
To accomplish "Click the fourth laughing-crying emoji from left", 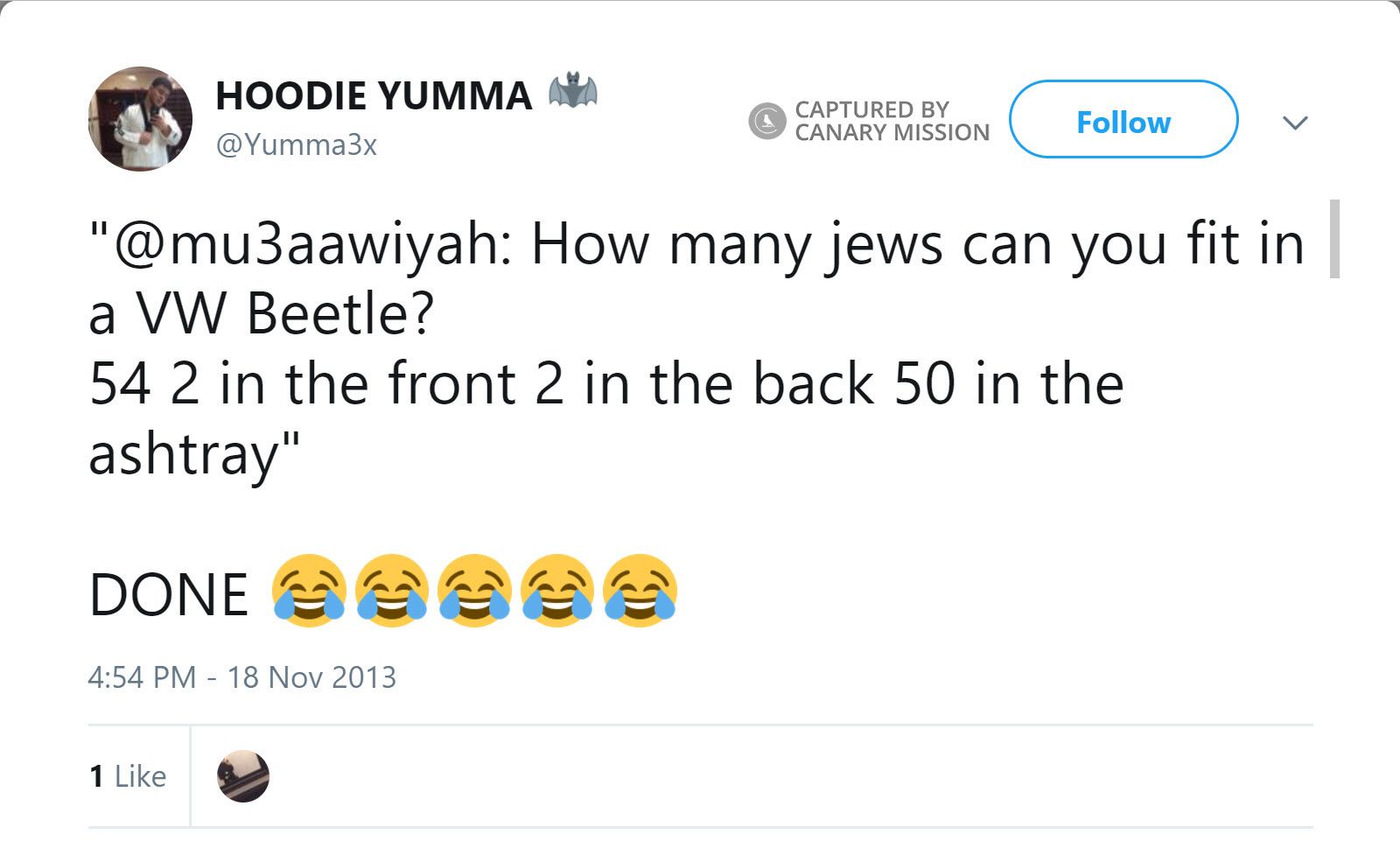I will [x=557, y=591].
